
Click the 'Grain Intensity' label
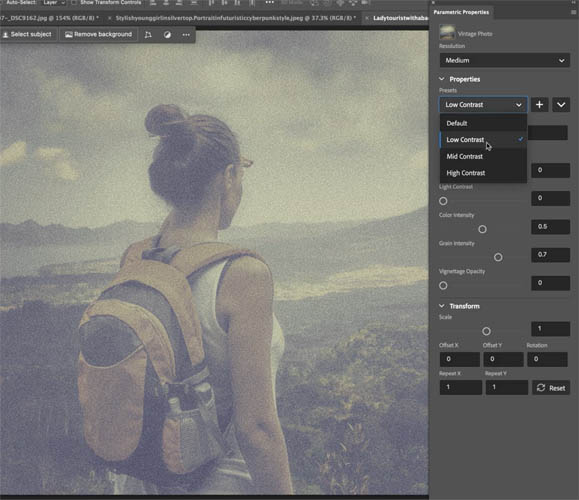(457, 243)
